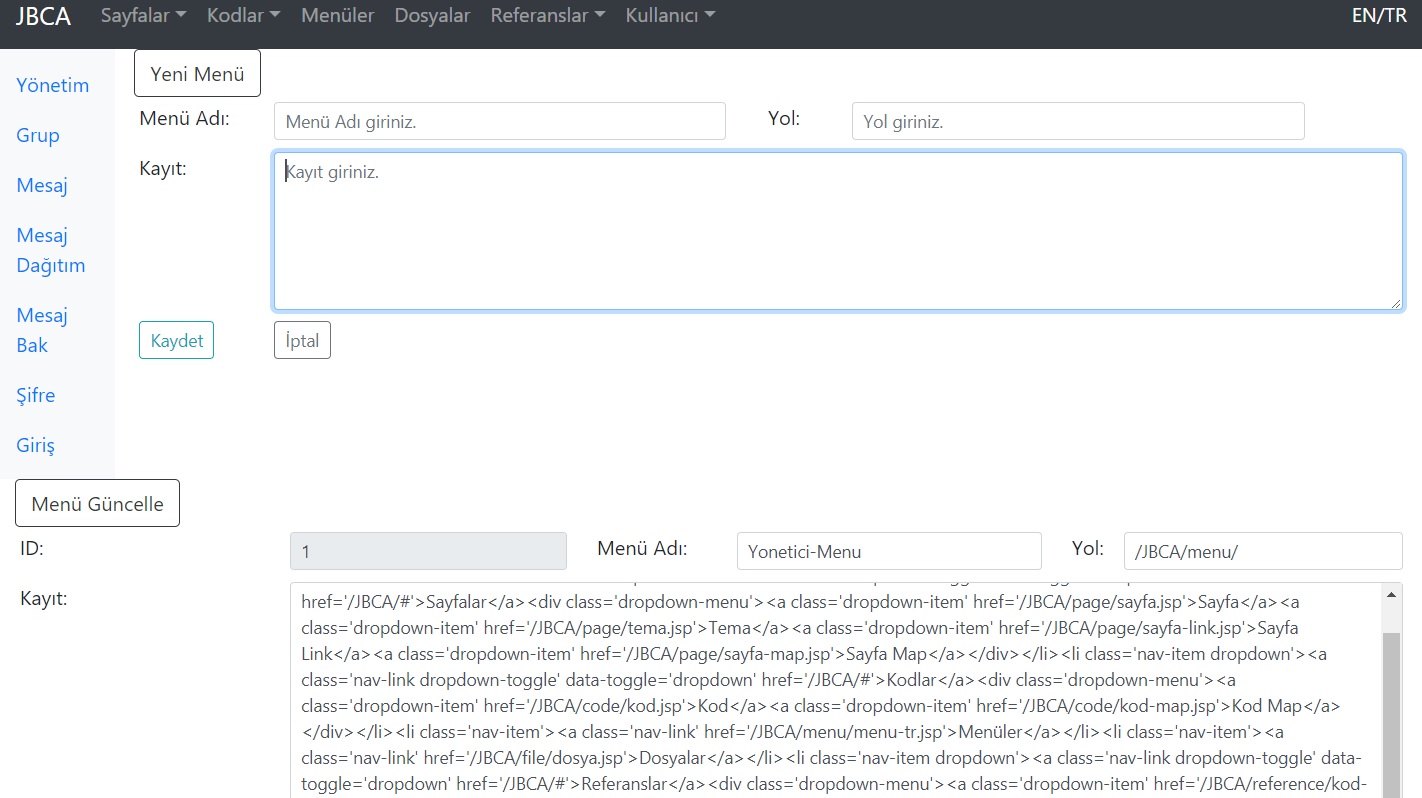Open the Mesaj sidebar link

[x=42, y=185]
